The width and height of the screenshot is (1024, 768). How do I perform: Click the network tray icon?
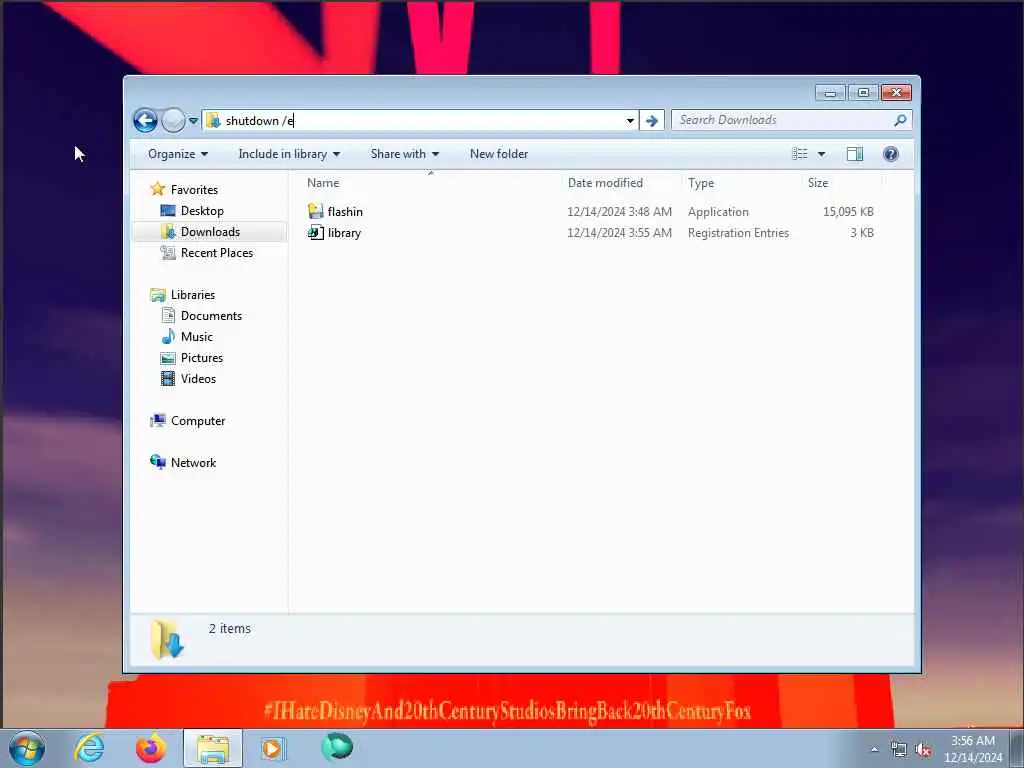pyautogui.click(x=899, y=750)
